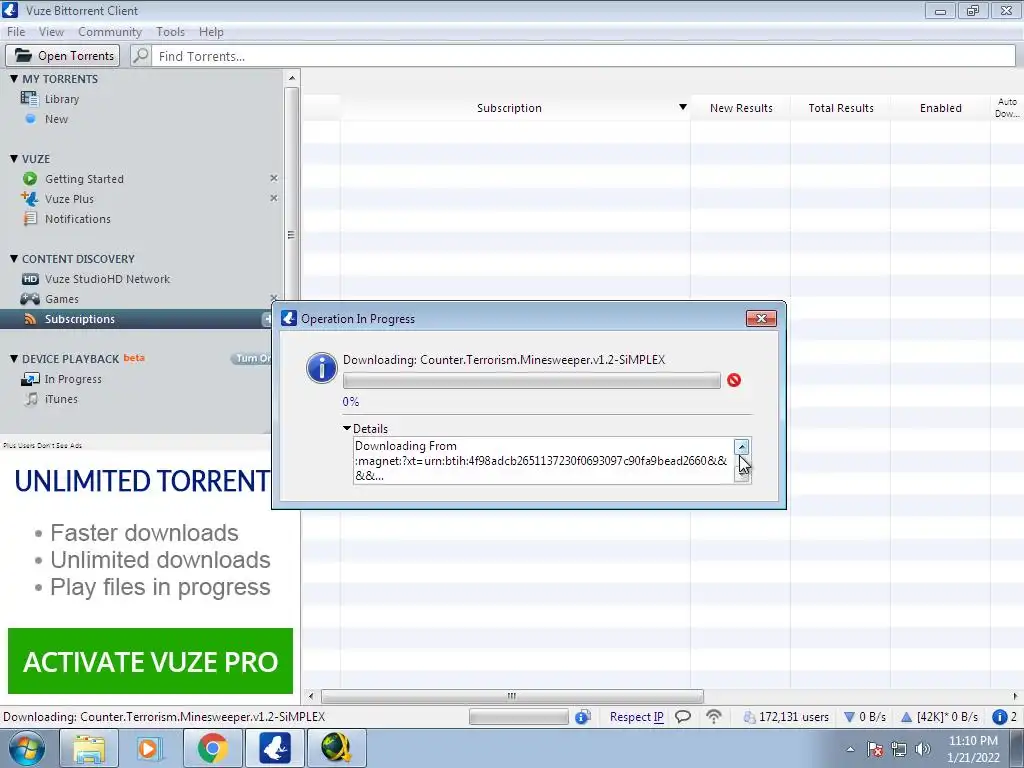1024x768 pixels.
Task: Click the Respect IP link
Action: [636, 717]
